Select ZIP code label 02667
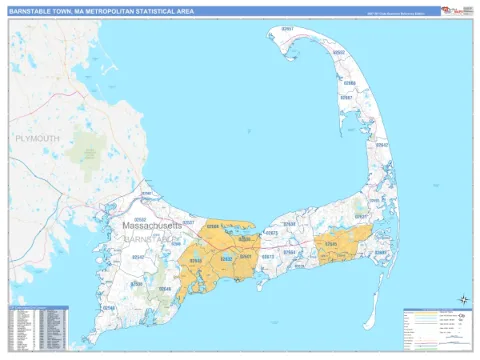480x360 pixels. click(x=346, y=98)
